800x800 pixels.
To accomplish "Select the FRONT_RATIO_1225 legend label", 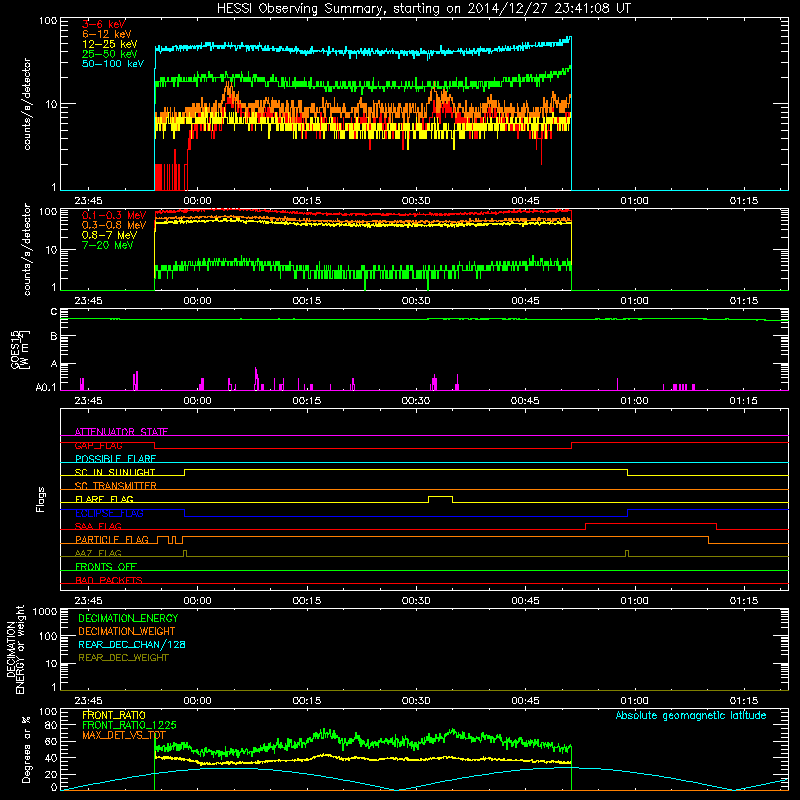I will point(129,725).
